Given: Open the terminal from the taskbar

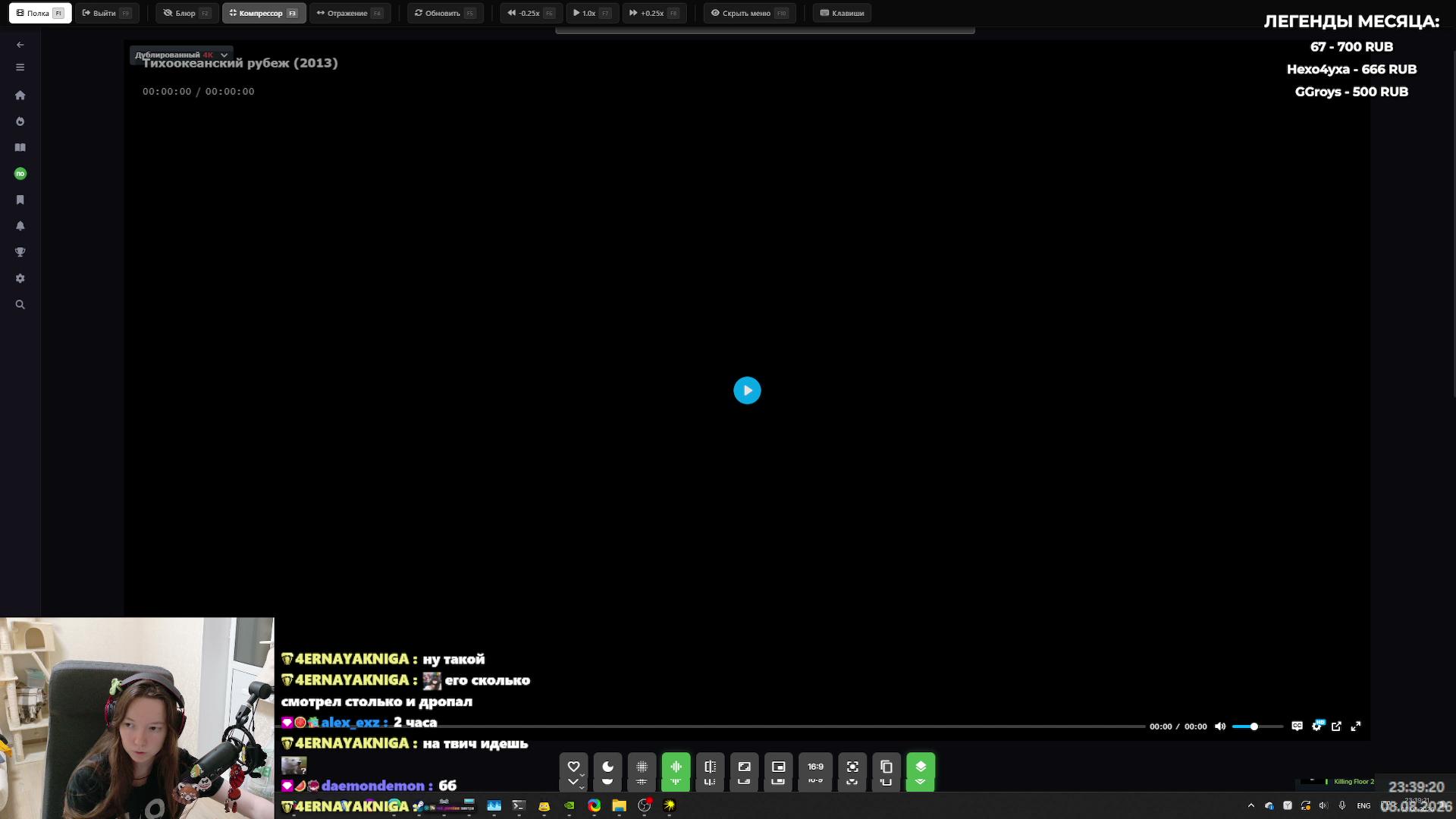Looking at the screenshot, I should point(519,806).
